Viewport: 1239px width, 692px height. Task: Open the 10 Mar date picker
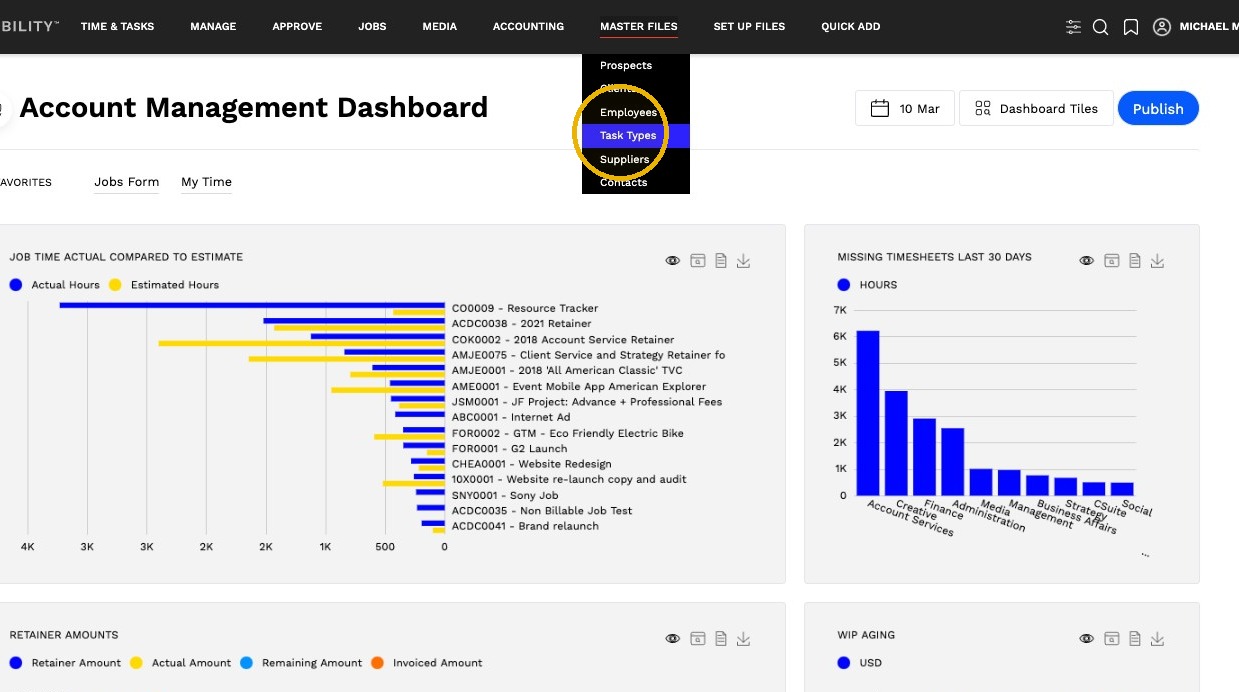coord(905,108)
